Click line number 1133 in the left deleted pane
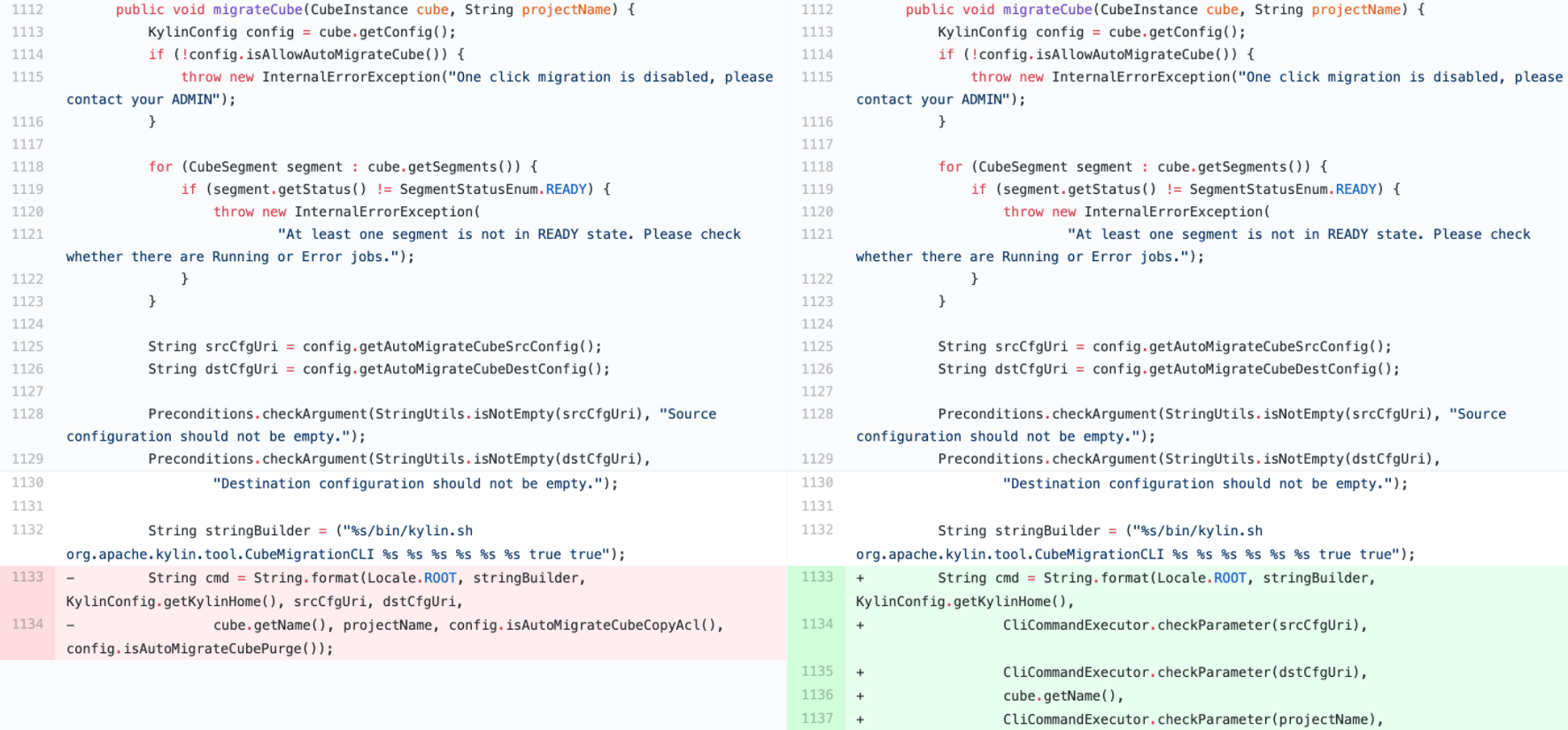Image resolution: width=1568 pixels, height=730 pixels. click(x=27, y=577)
